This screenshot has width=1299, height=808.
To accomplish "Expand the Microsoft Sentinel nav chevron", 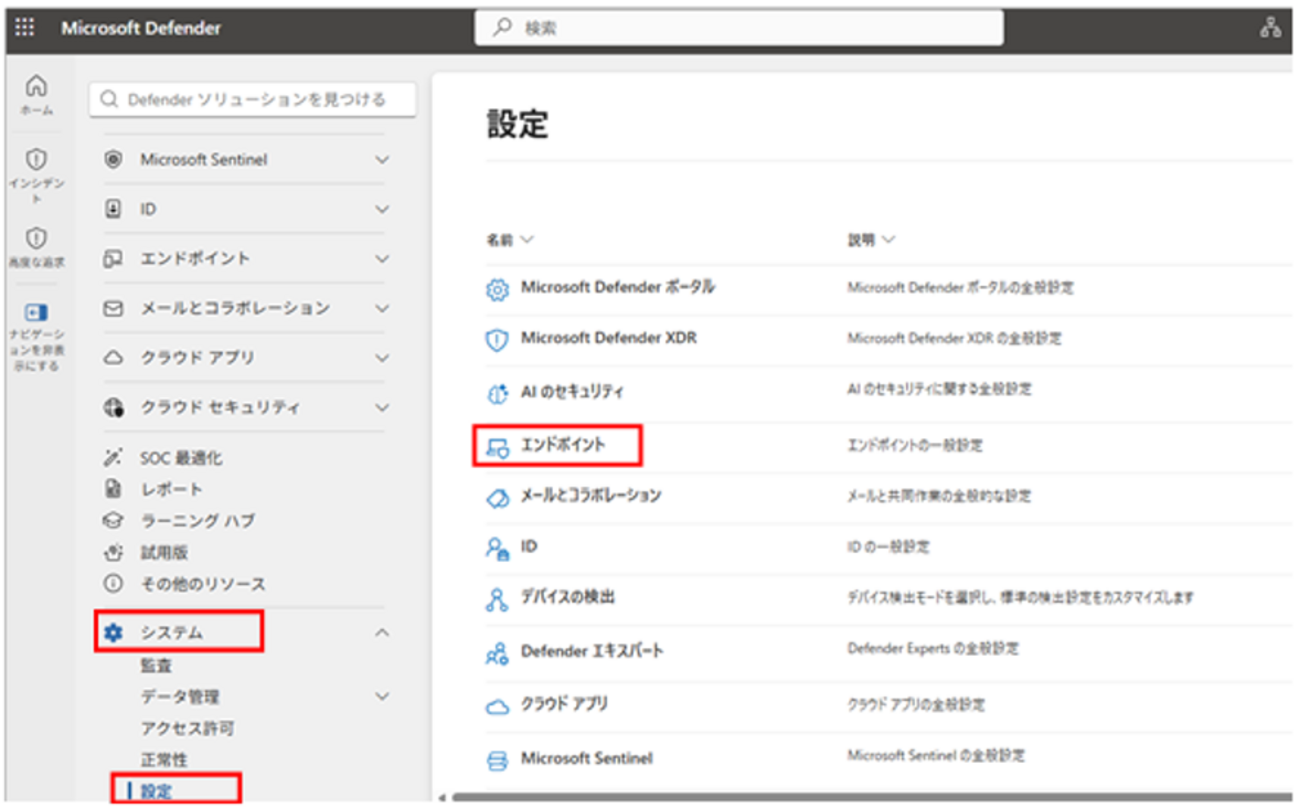I will tap(382, 160).
